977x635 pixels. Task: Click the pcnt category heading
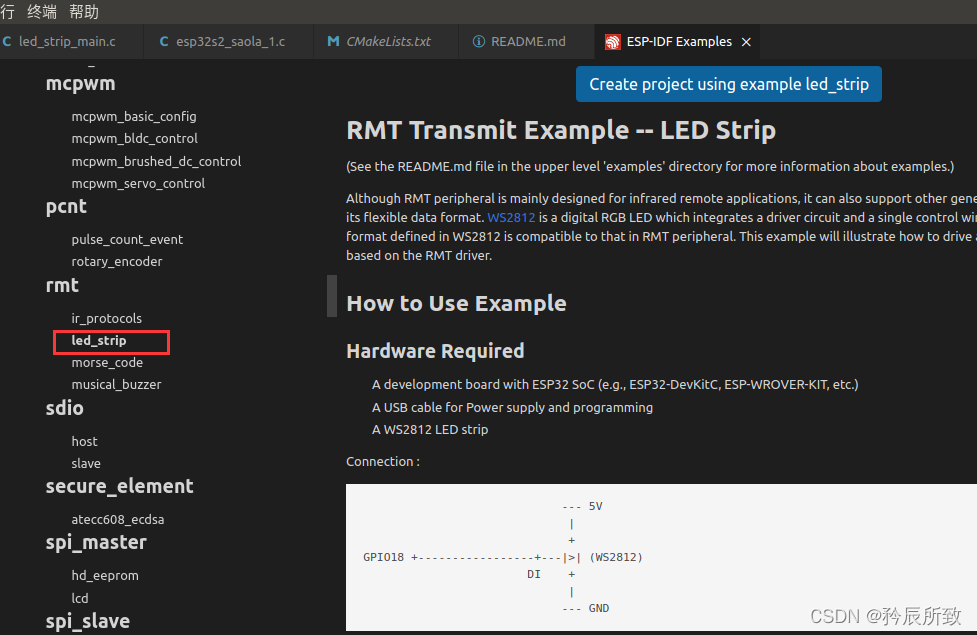coord(66,207)
